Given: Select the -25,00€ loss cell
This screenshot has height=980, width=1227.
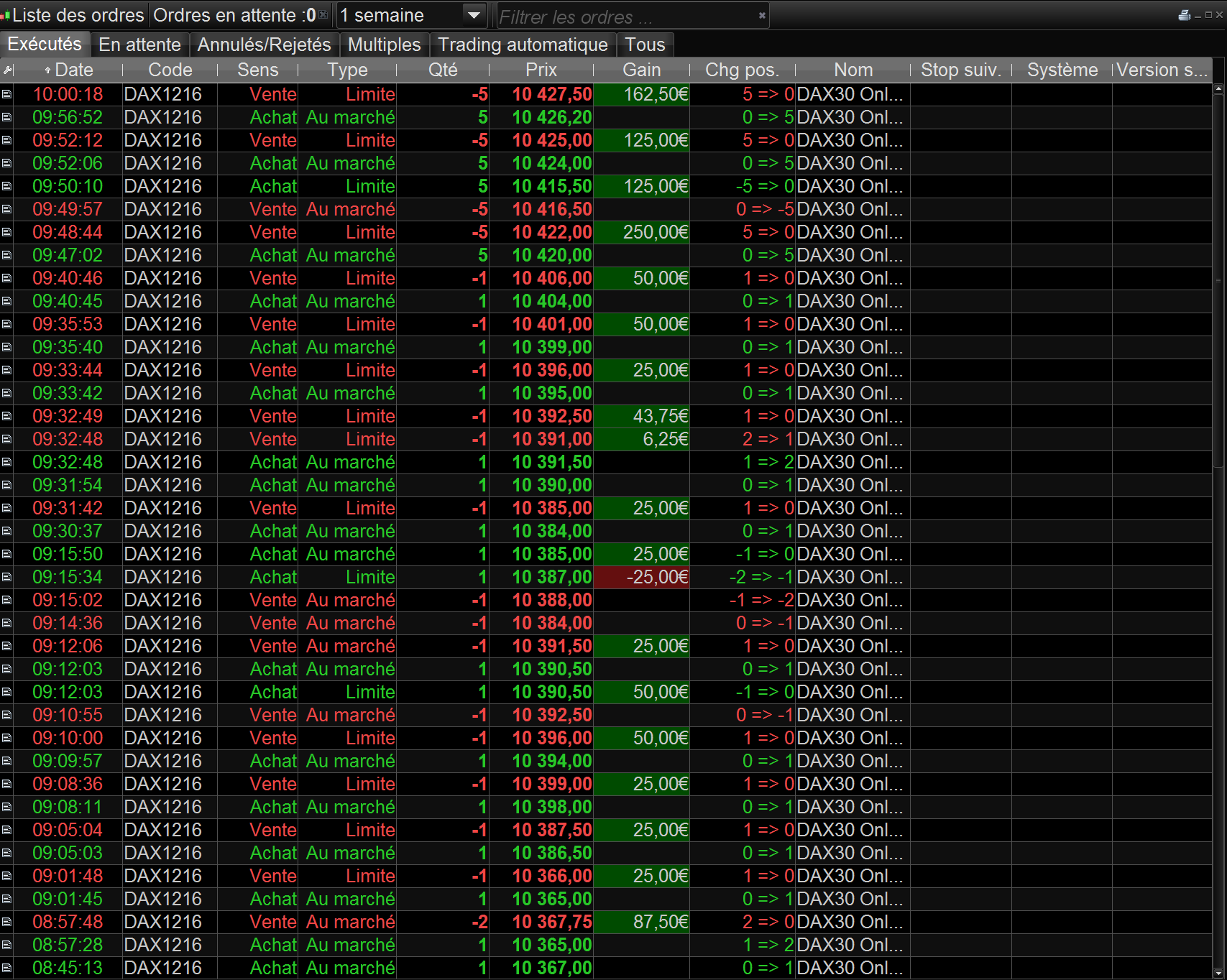Looking at the screenshot, I should (x=642, y=577).
